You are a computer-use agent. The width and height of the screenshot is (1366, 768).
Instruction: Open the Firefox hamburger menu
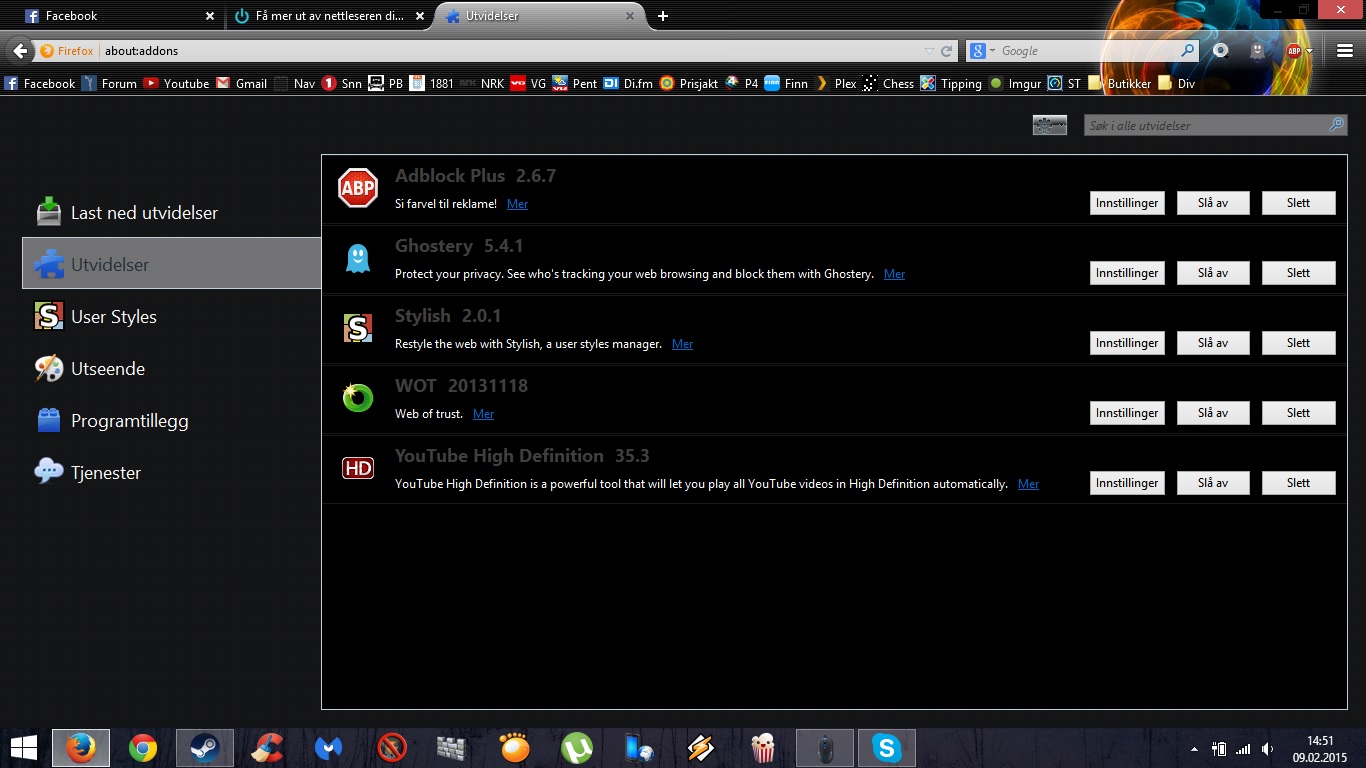tap(1344, 51)
